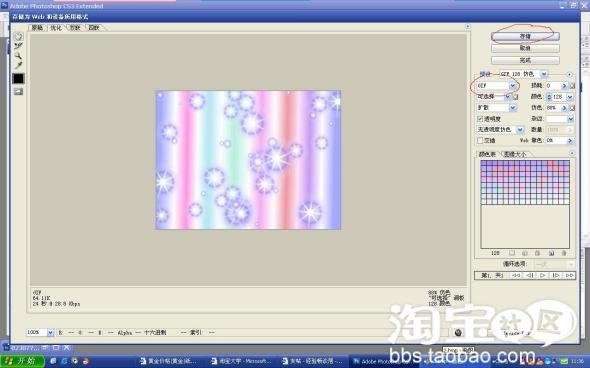This screenshot has height=368, width=590.
Task: Click the black eyedropper color swatch
Action: [x=18, y=78]
